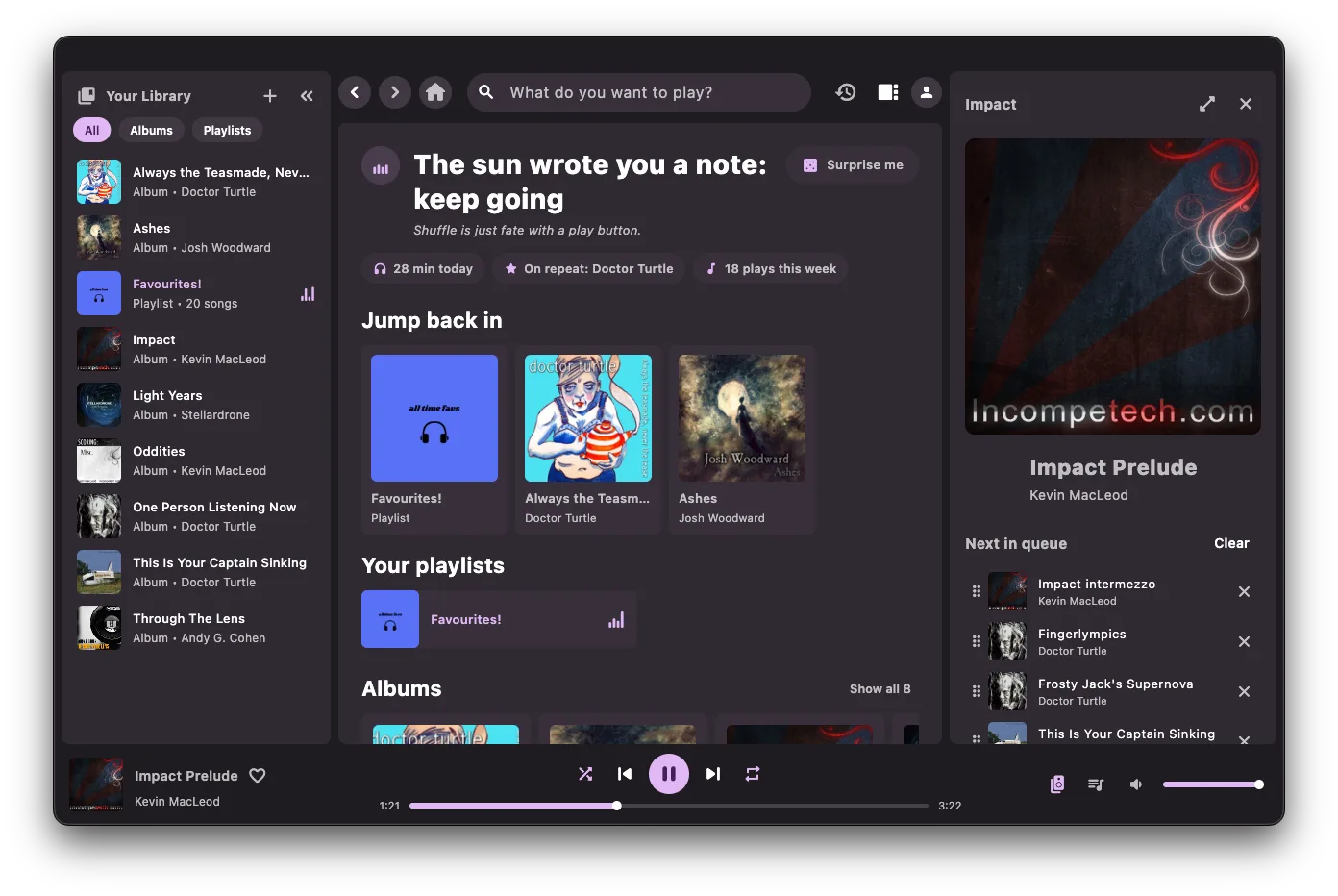The height and width of the screenshot is (896, 1338).
Task: Click the Impact Prelude title in side panel
Action: point(1113,468)
